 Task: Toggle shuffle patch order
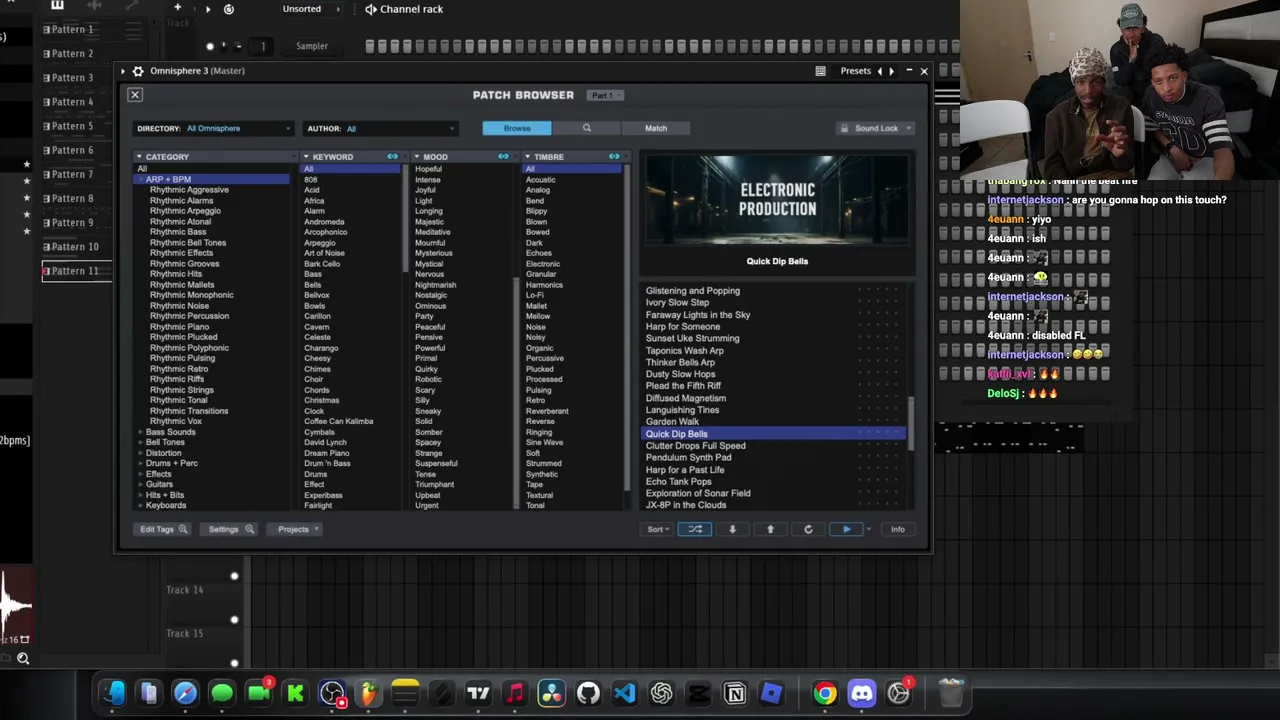click(695, 529)
